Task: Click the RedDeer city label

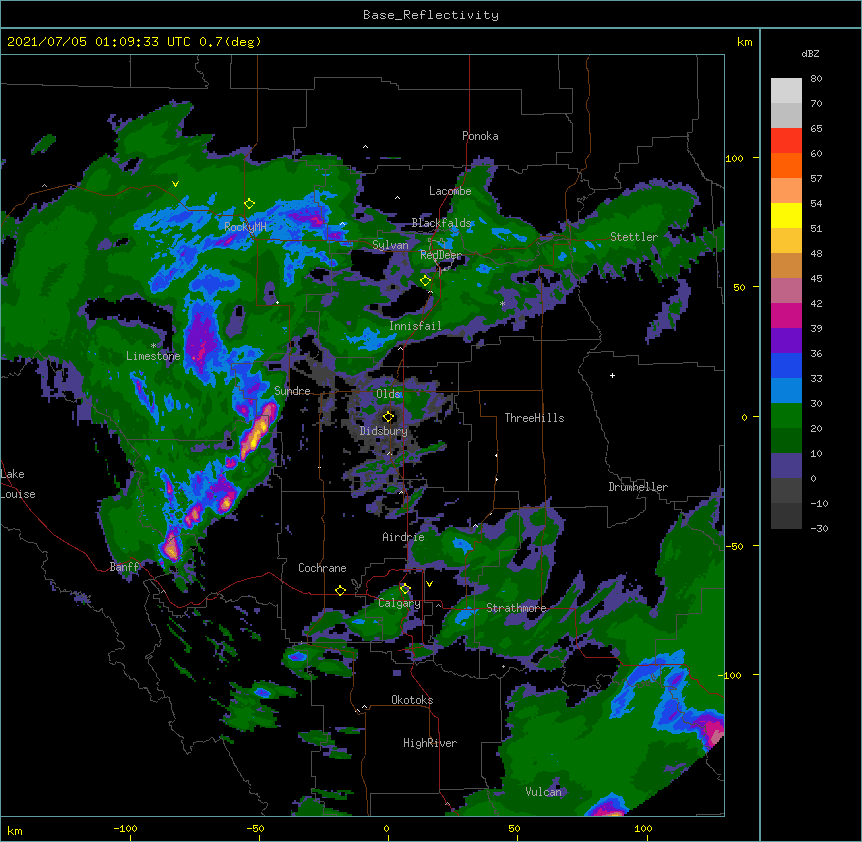Action: coord(441,255)
